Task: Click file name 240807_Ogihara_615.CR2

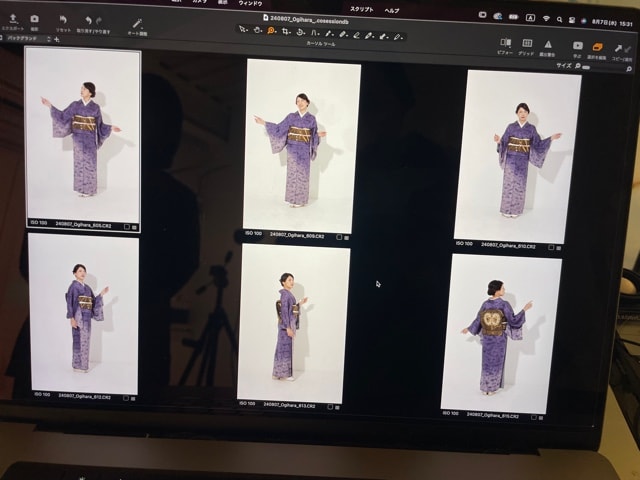Action: click(x=493, y=415)
